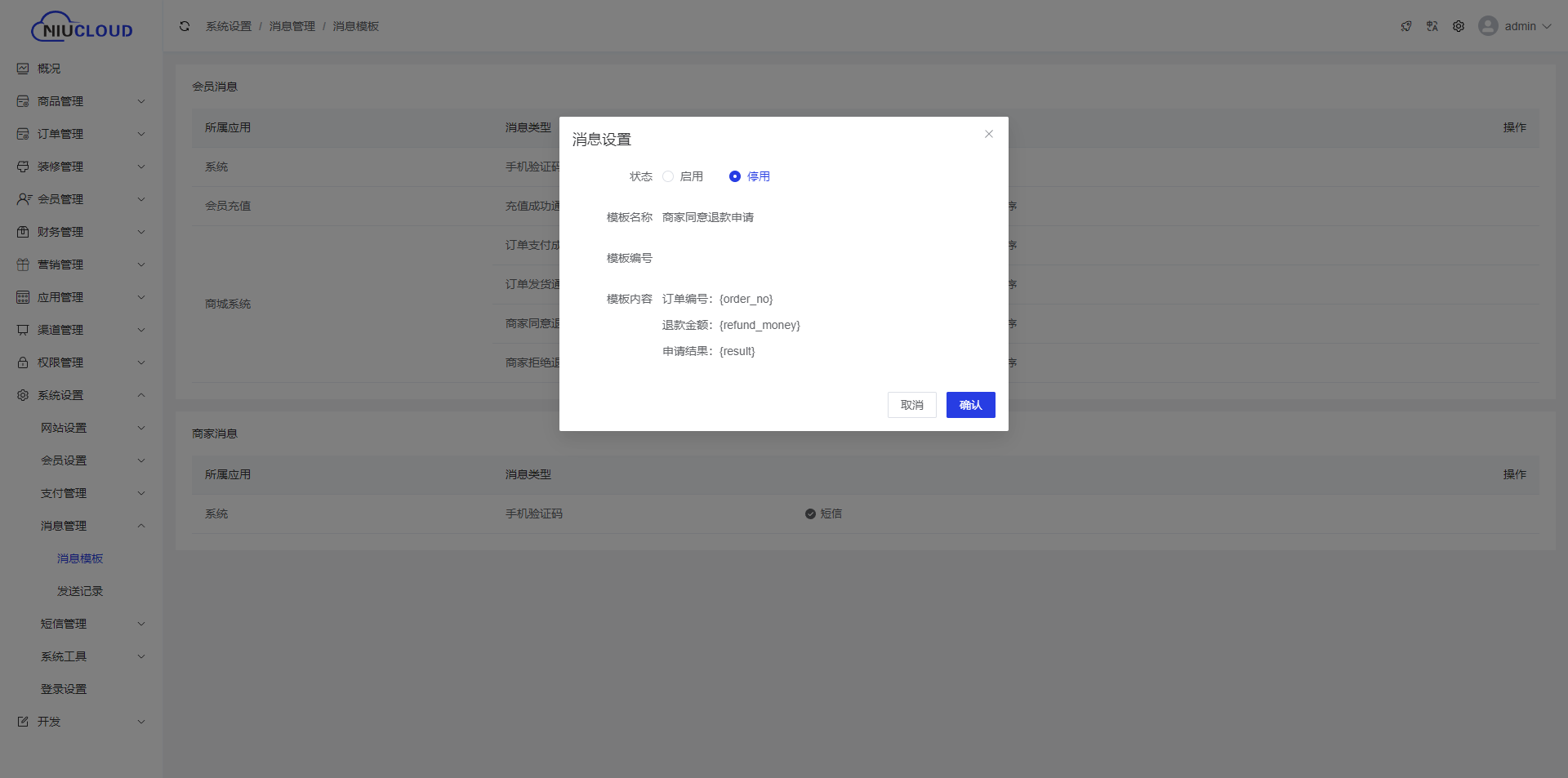Expand 开发 menu chevron
Screen dimensions: 1568x778
141,722
